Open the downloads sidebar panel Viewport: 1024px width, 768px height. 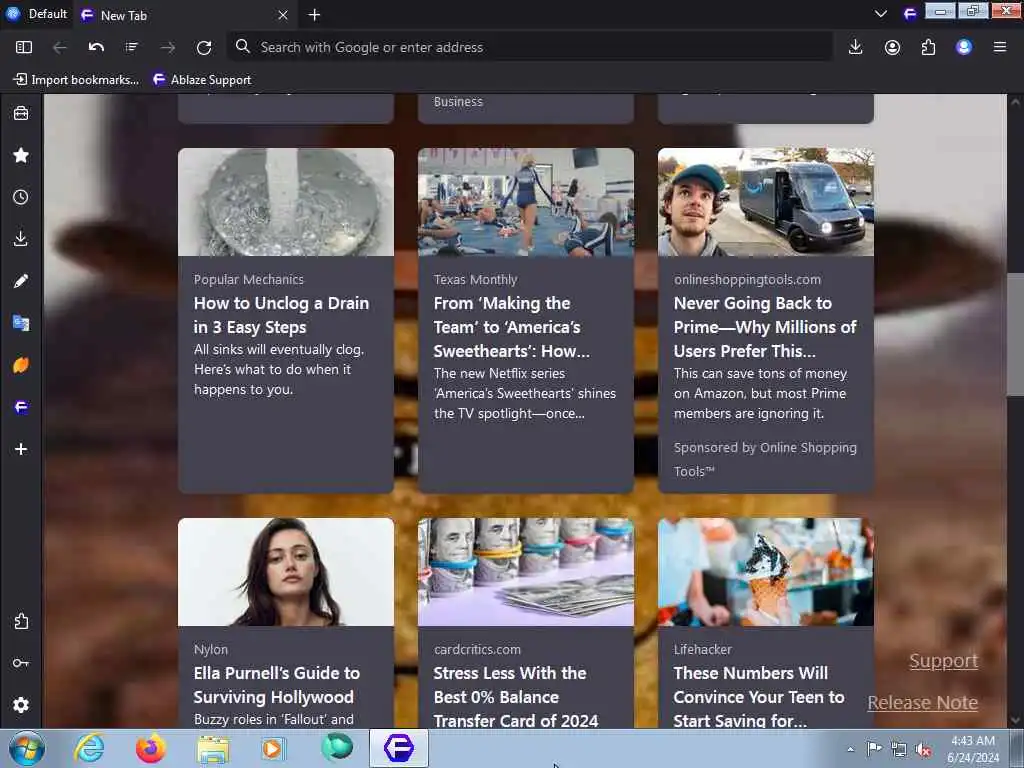click(21, 239)
